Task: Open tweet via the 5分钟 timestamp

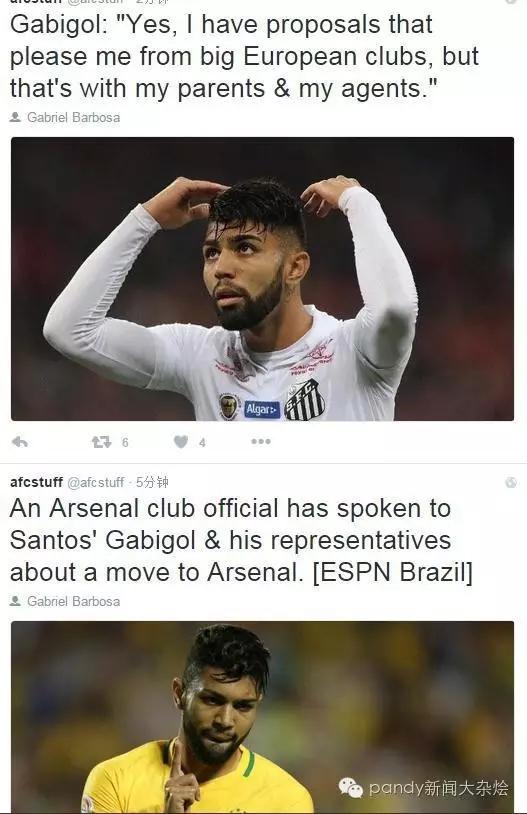Action: coord(152,482)
